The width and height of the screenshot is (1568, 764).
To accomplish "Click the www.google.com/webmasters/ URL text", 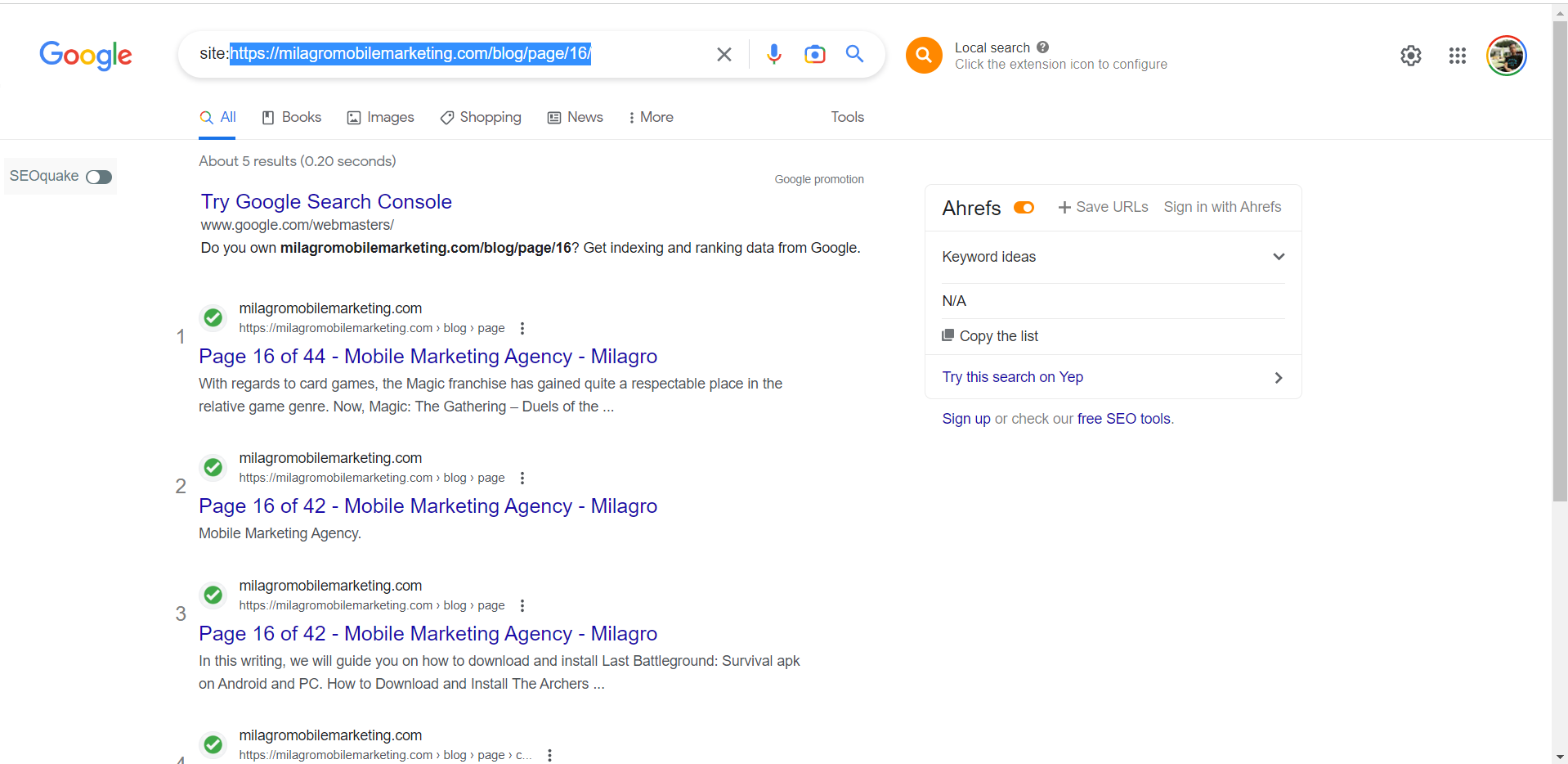I will tap(298, 225).
